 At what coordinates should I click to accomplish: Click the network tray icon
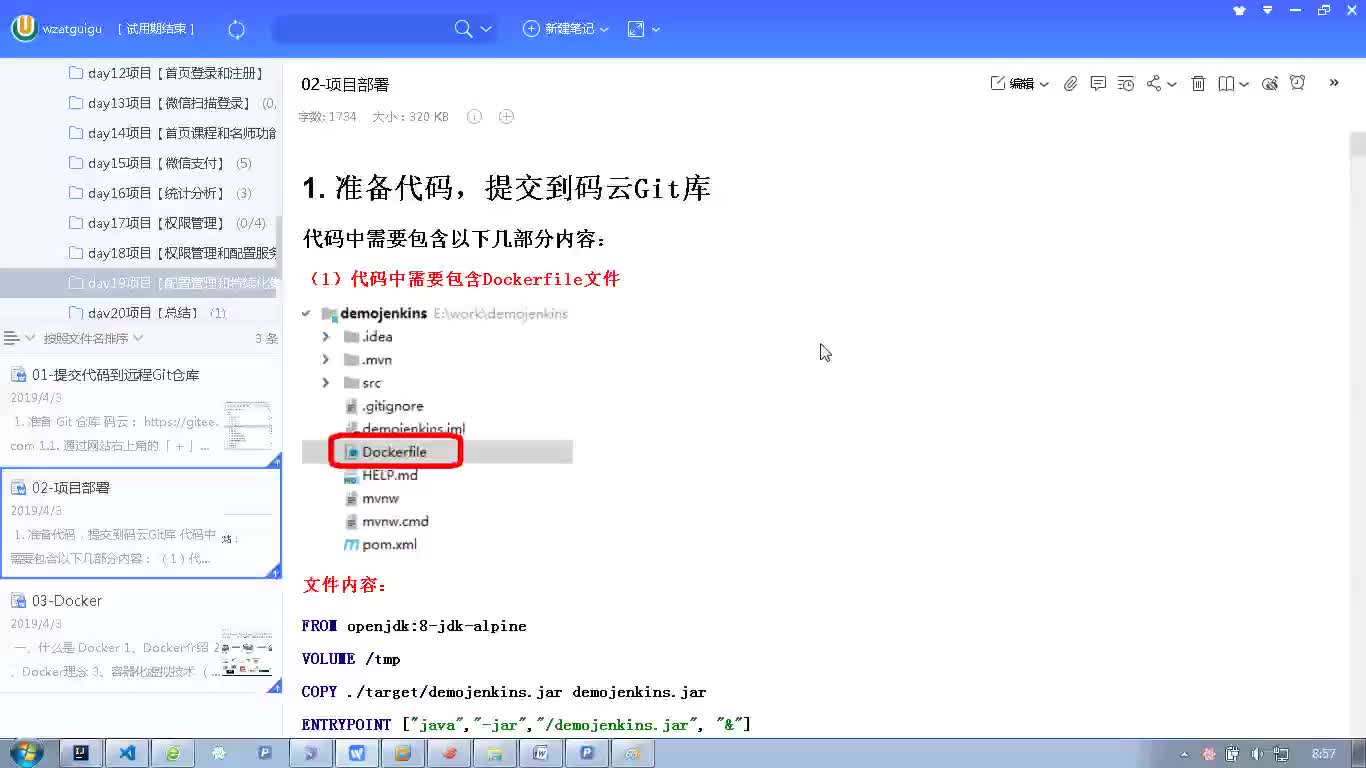point(1279,754)
